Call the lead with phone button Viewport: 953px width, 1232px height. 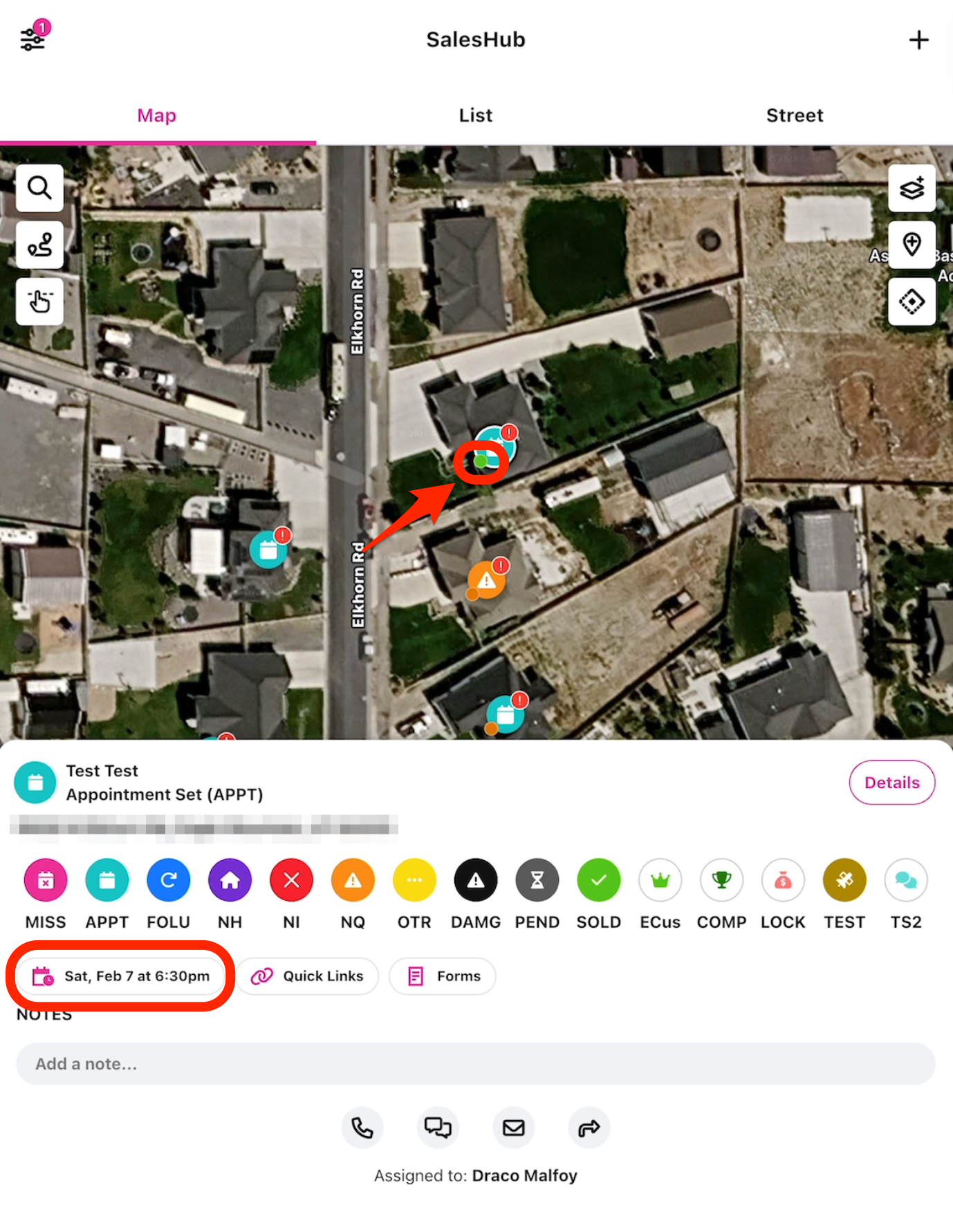(362, 1128)
